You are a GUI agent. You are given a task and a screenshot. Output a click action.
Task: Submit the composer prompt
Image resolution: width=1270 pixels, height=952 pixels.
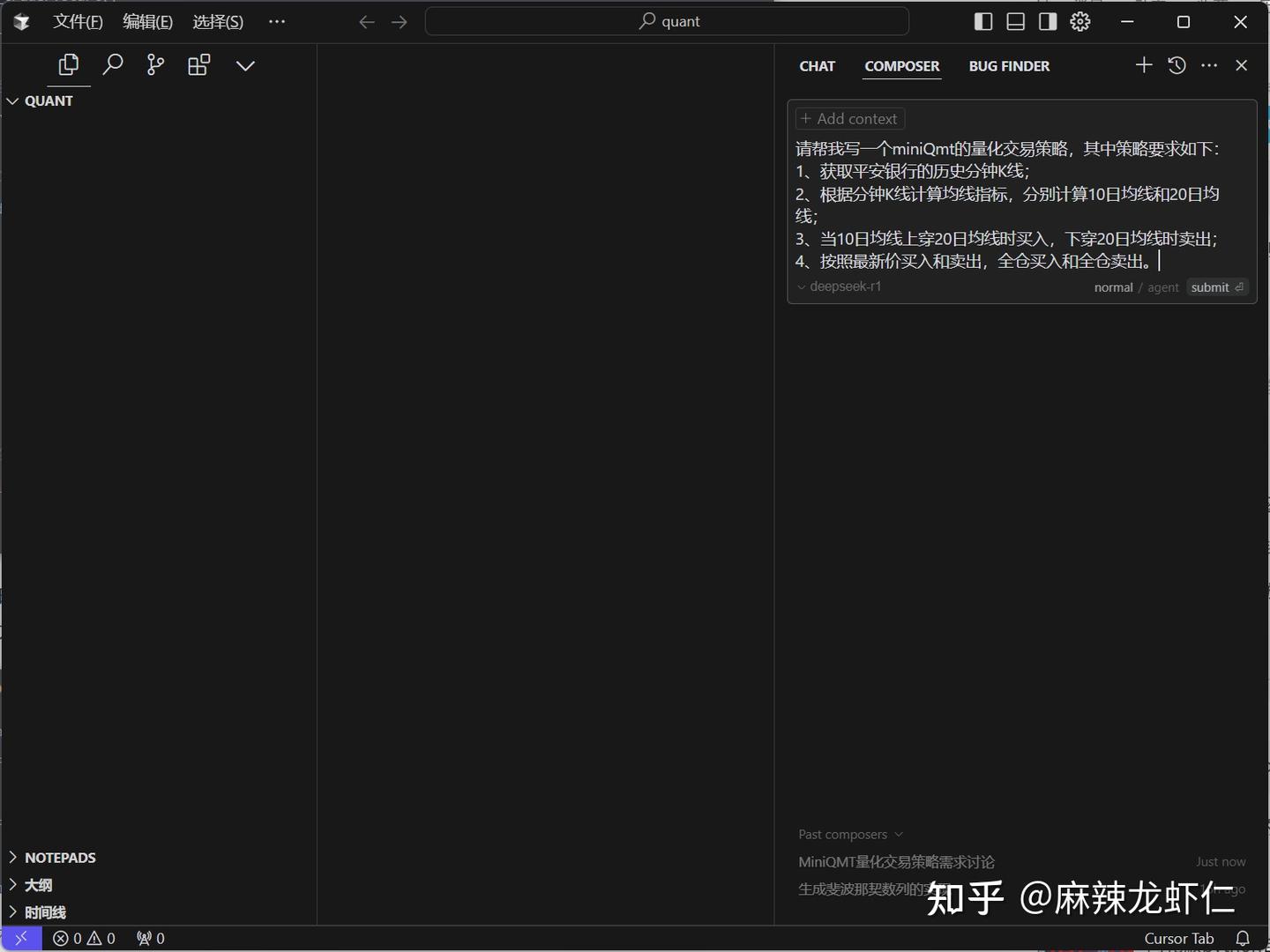pos(1217,287)
